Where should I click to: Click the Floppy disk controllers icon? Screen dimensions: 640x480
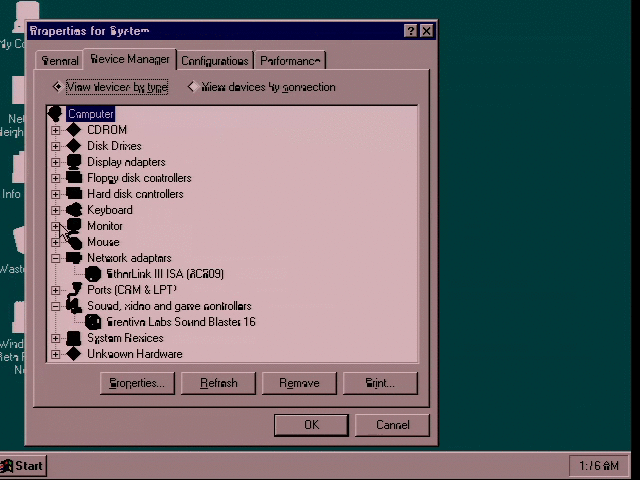coord(74,178)
